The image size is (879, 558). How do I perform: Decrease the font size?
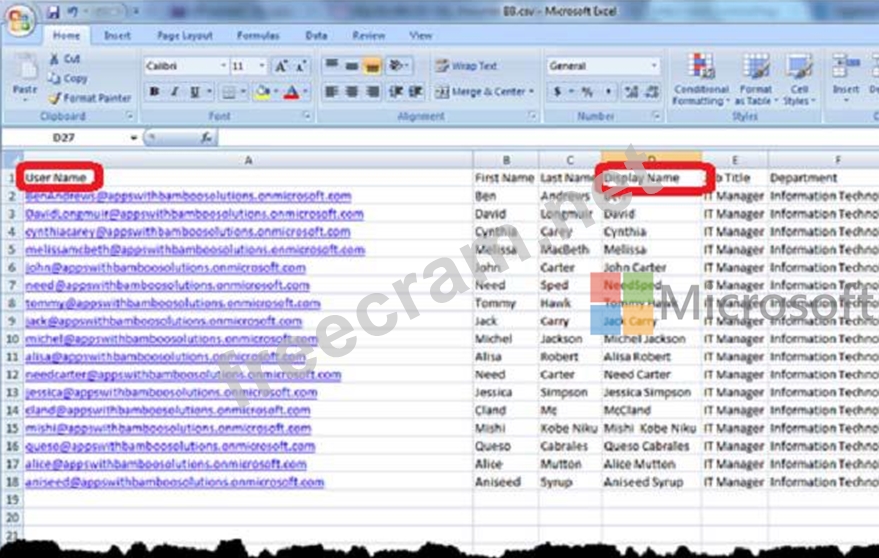(301, 66)
